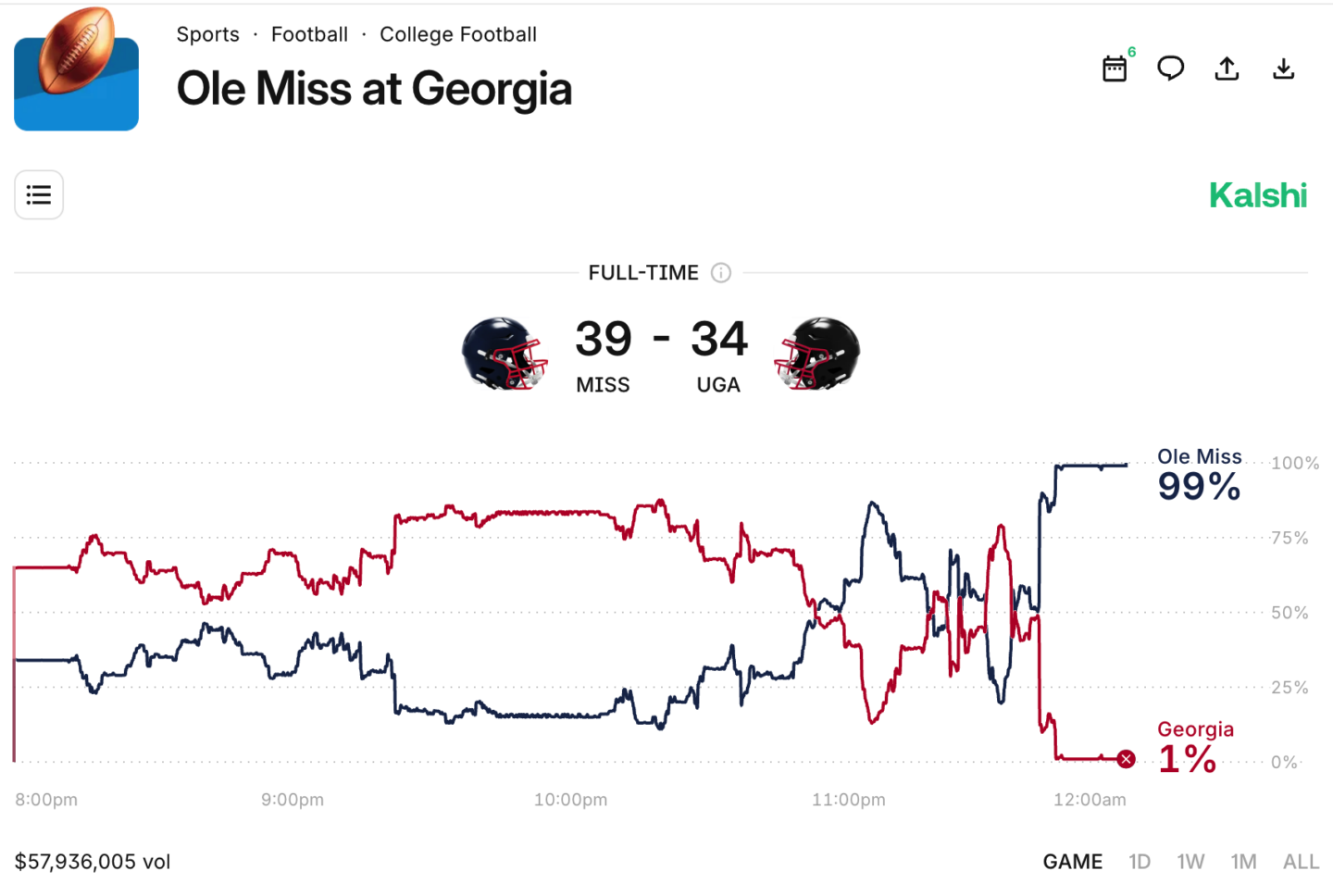The width and height of the screenshot is (1333, 896).
Task: Click the share upload icon
Action: [x=1227, y=68]
